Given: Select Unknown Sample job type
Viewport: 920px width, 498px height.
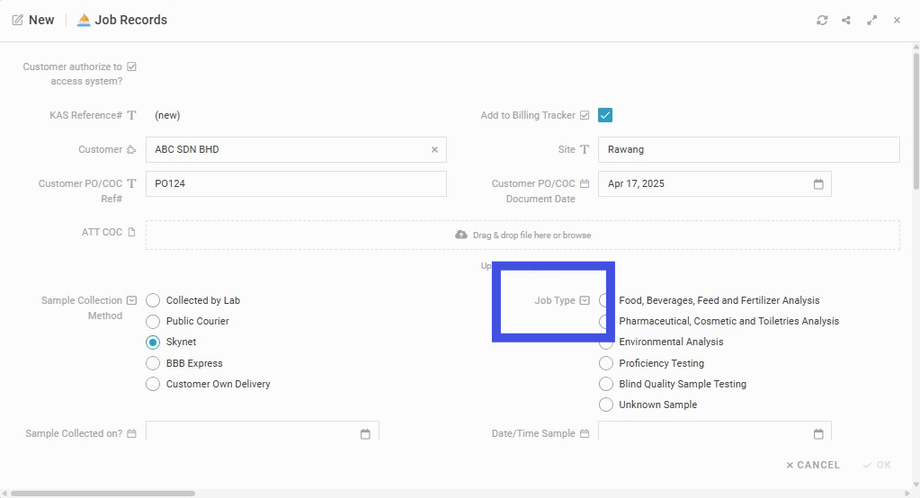Looking at the screenshot, I should [x=606, y=405].
